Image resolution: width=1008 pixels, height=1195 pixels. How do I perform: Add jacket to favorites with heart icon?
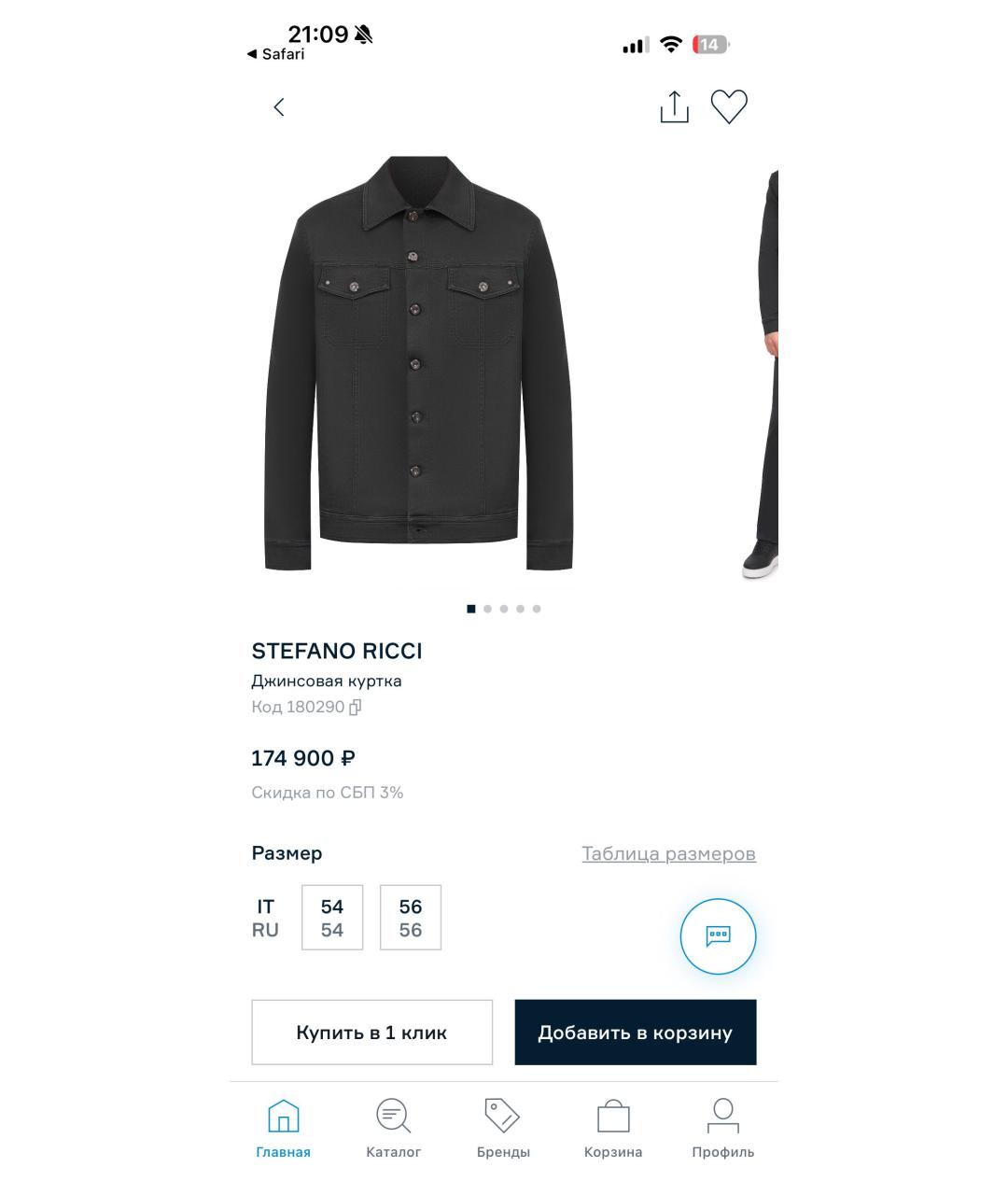pyautogui.click(x=729, y=106)
